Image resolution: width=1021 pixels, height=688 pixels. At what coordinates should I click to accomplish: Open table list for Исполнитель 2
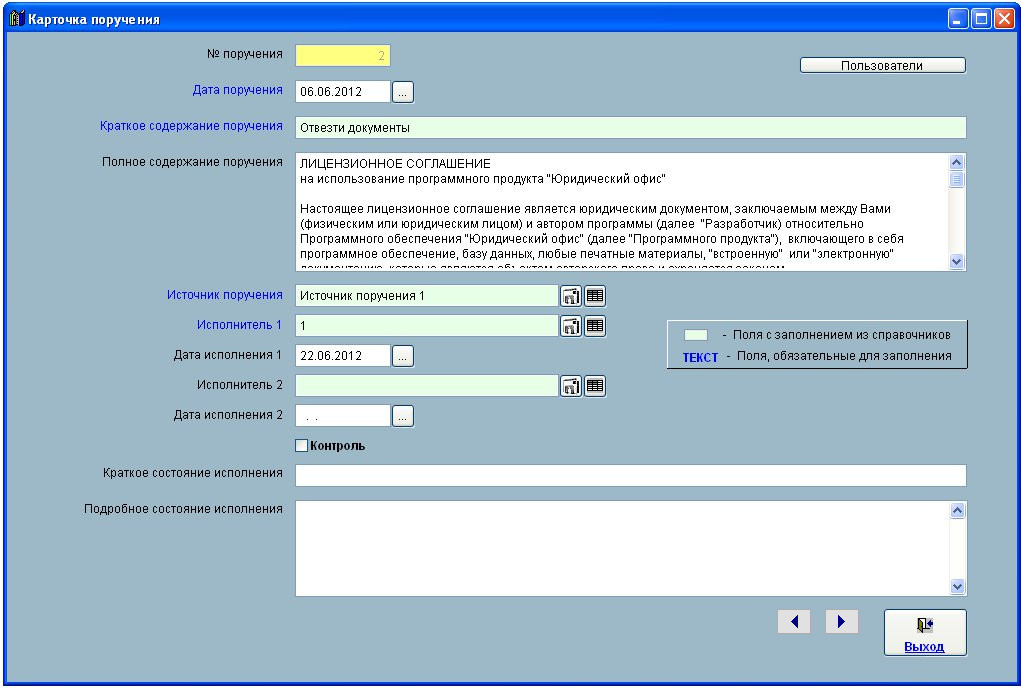pyautogui.click(x=595, y=386)
